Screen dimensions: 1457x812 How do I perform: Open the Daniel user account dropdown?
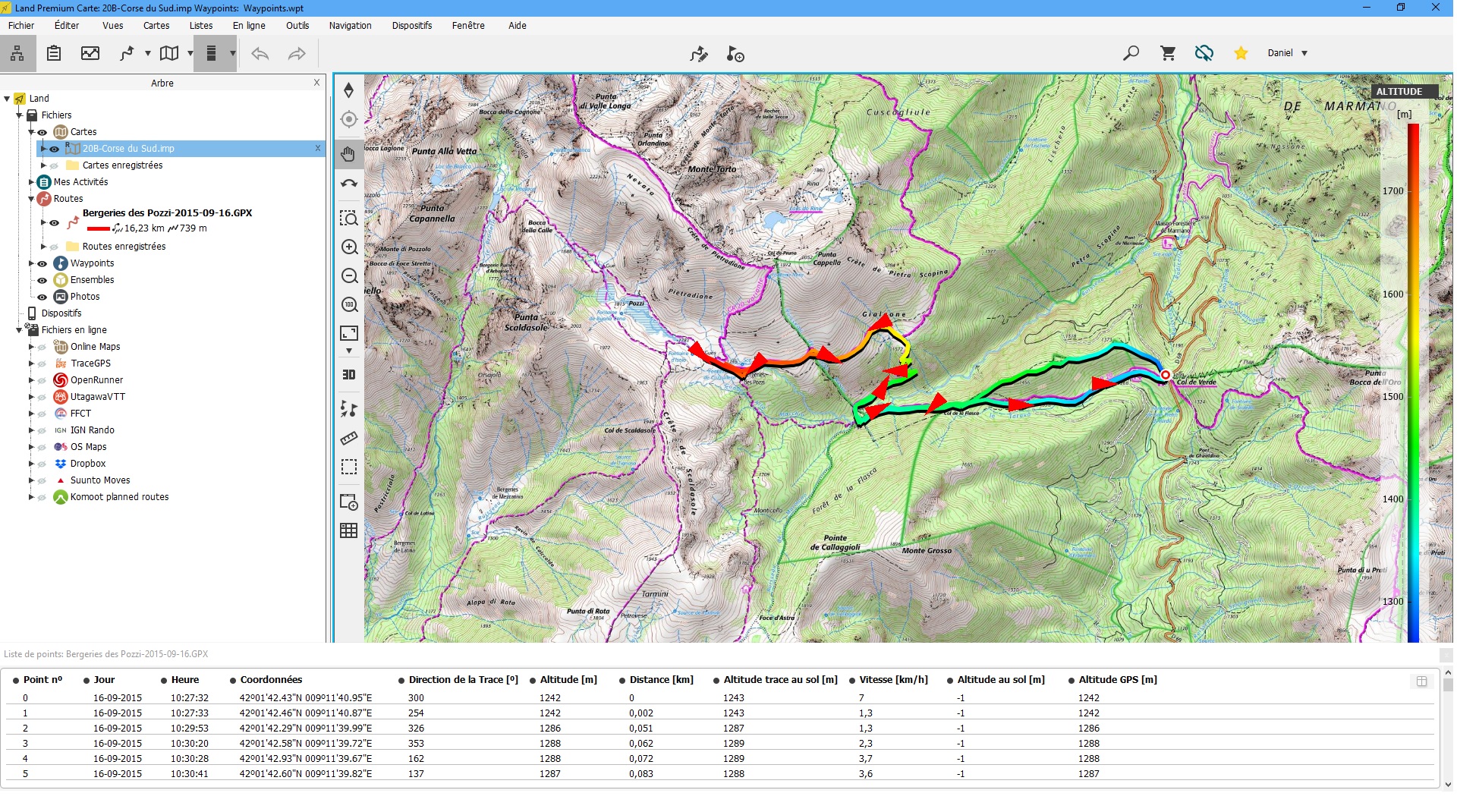(1287, 53)
